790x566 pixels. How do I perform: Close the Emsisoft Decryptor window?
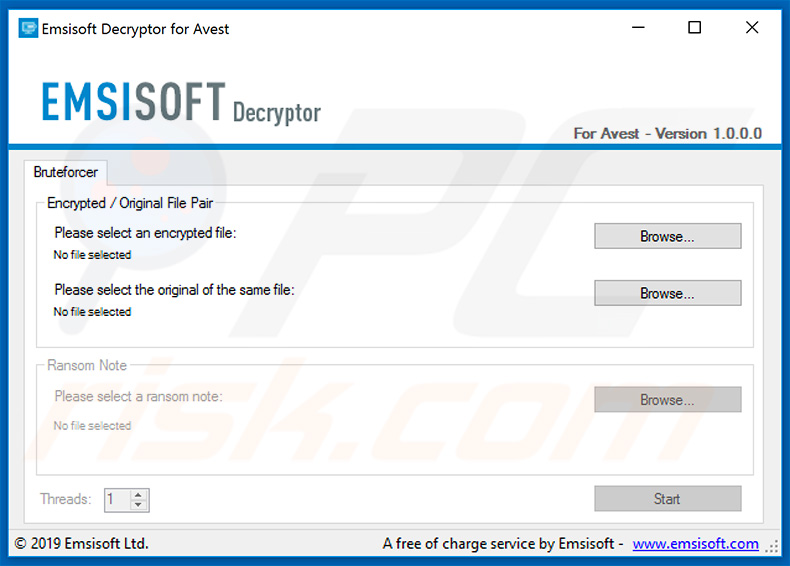tap(752, 28)
